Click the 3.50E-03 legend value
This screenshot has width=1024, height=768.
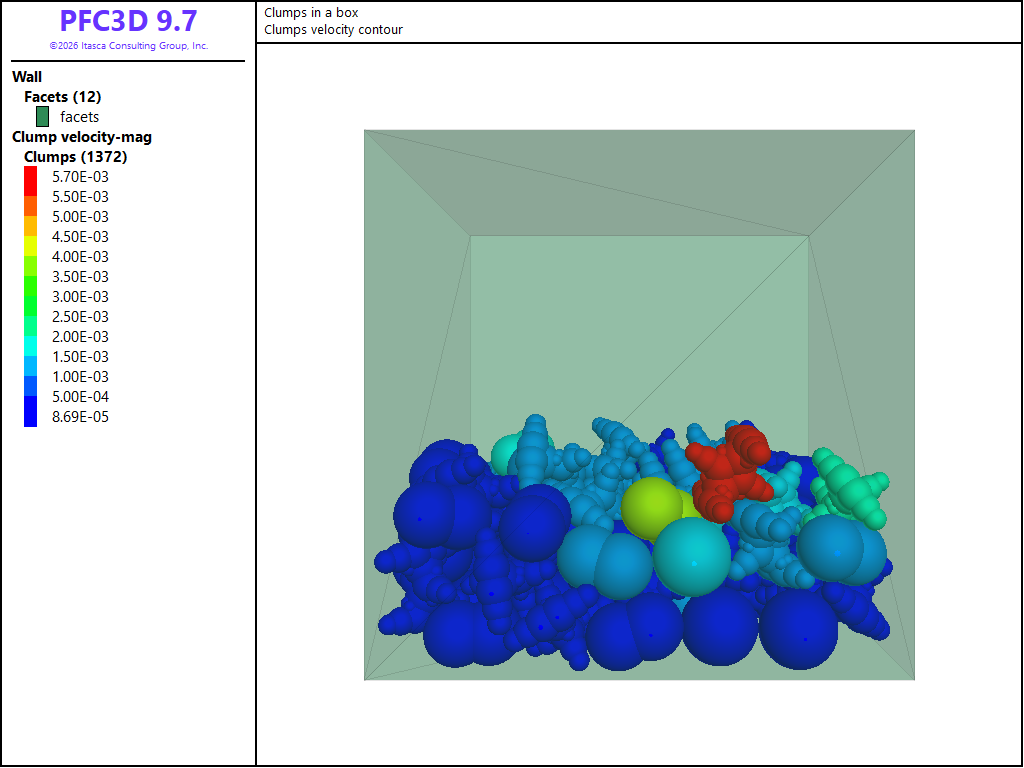80,277
